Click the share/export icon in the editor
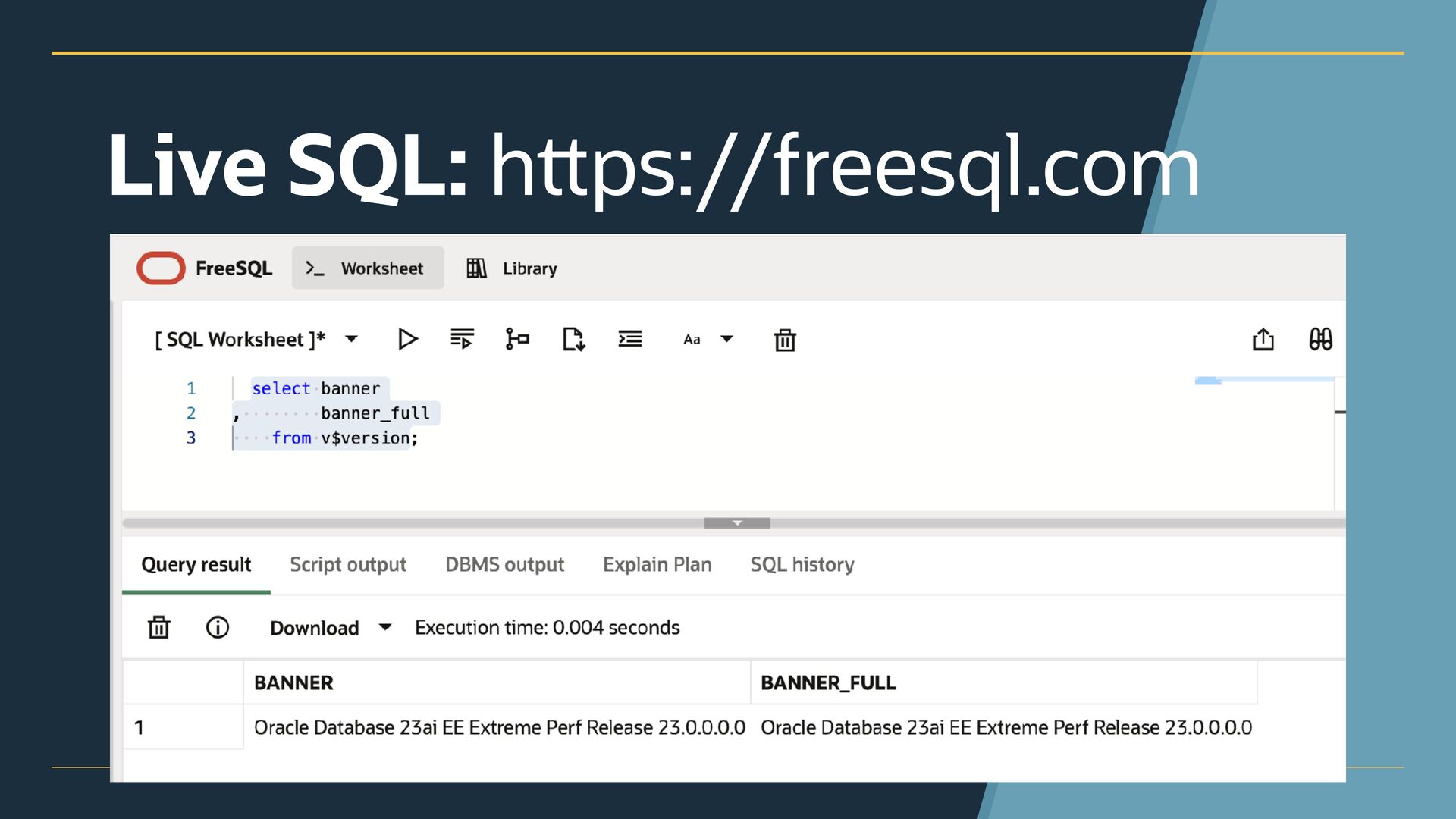Image resolution: width=1456 pixels, height=819 pixels. 1263,339
